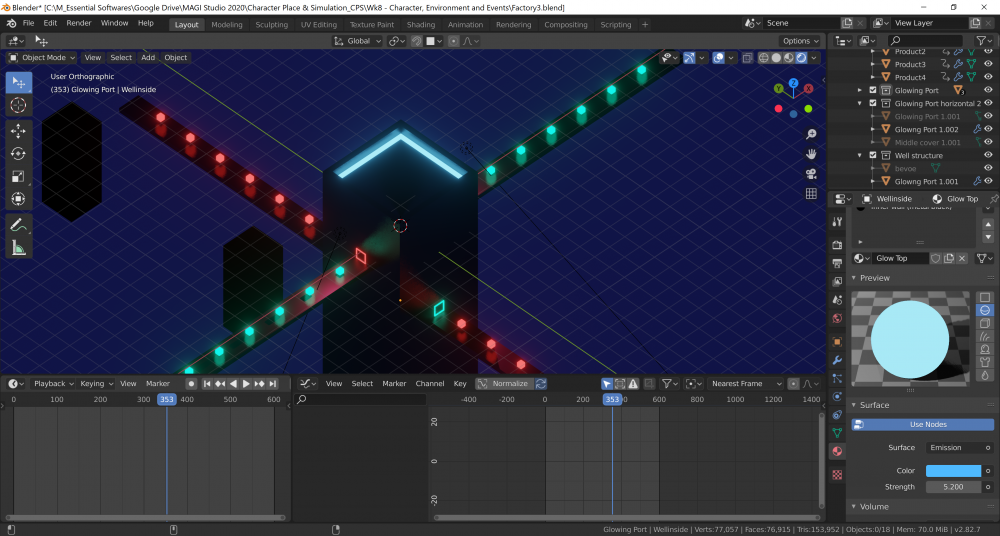Select the Scale tool
Image resolution: width=1000 pixels, height=536 pixels.
click(x=18, y=177)
